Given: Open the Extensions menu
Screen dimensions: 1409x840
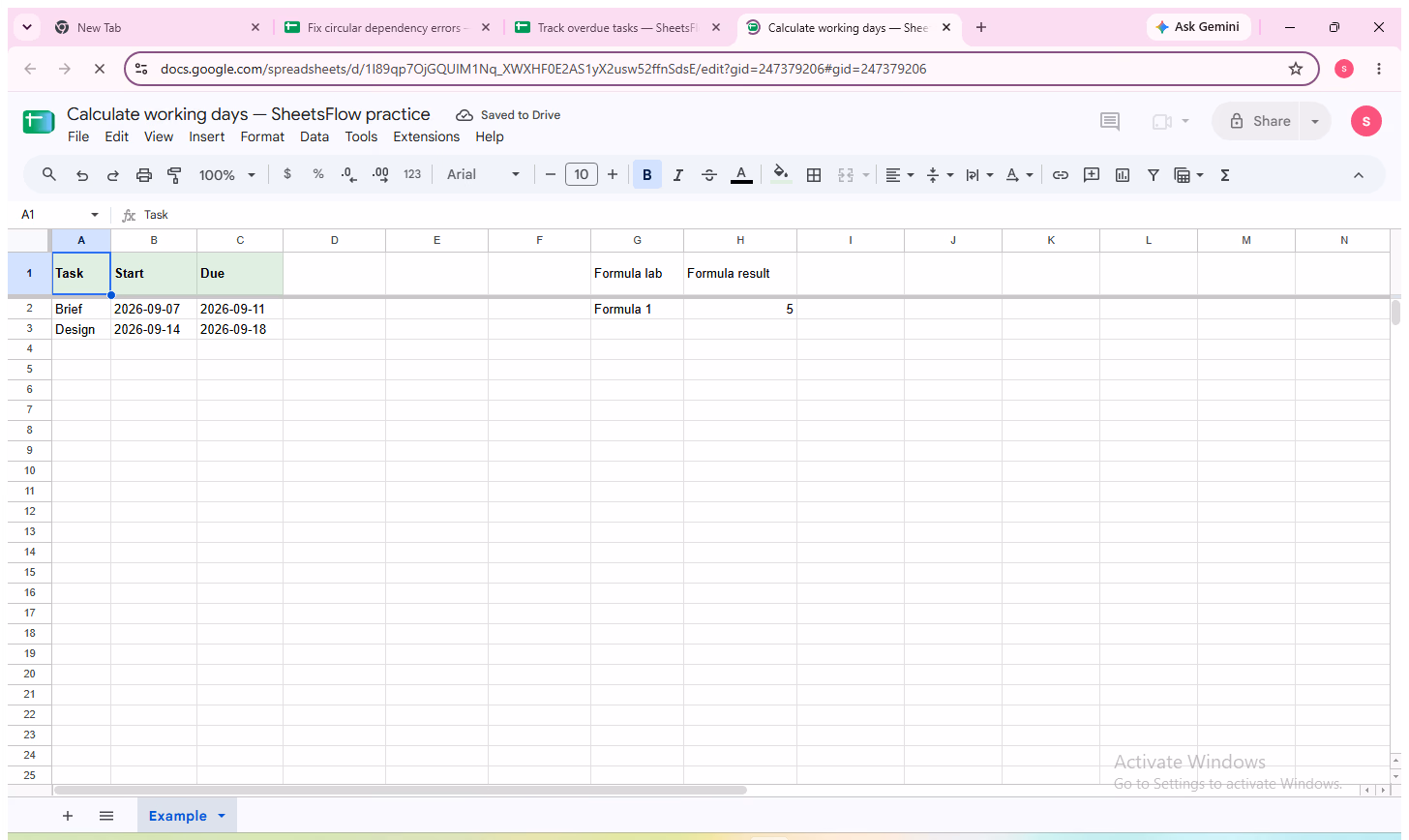Looking at the screenshot, I should click(427, 136).
